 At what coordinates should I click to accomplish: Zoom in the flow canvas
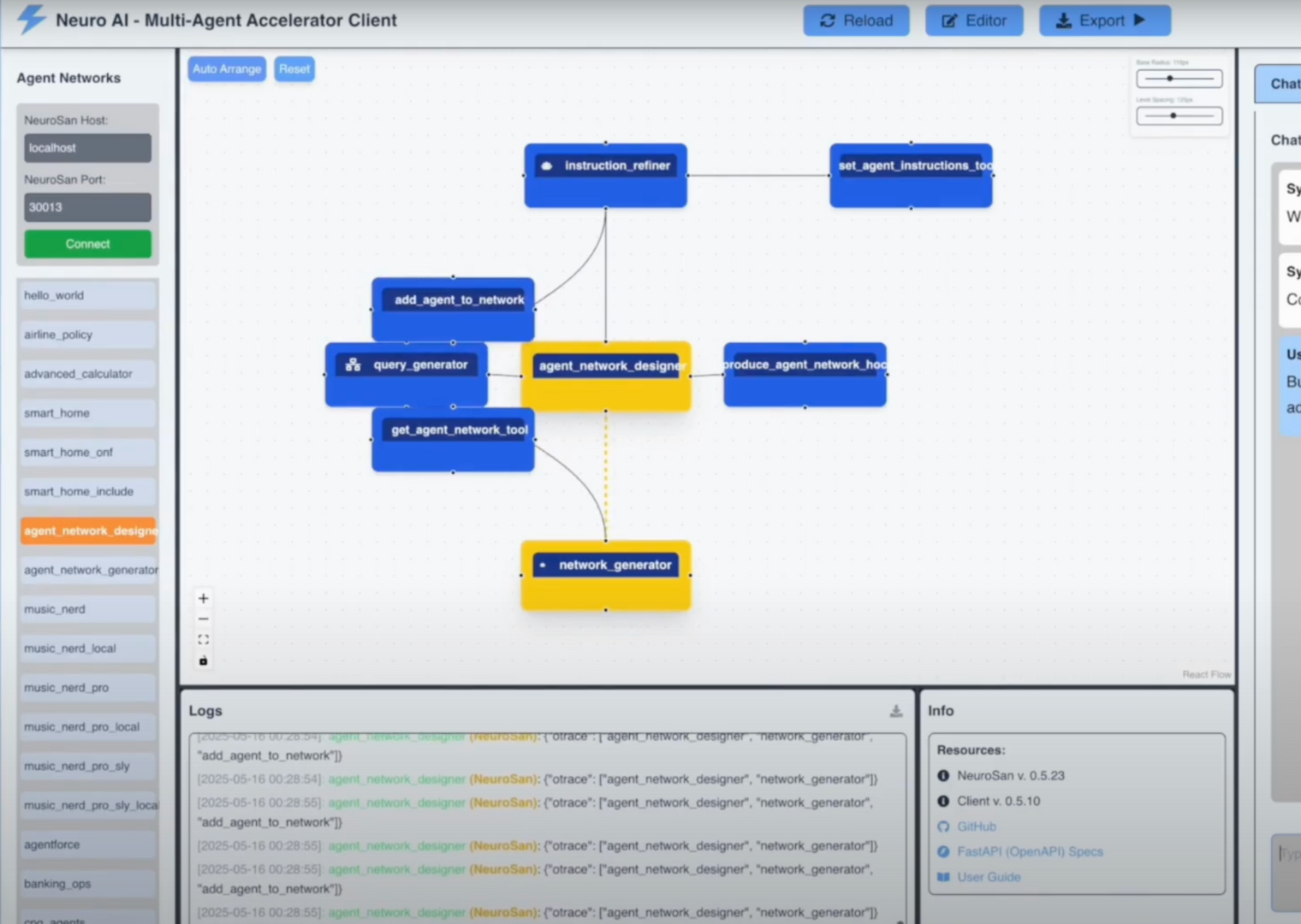[x=203, y=598]
